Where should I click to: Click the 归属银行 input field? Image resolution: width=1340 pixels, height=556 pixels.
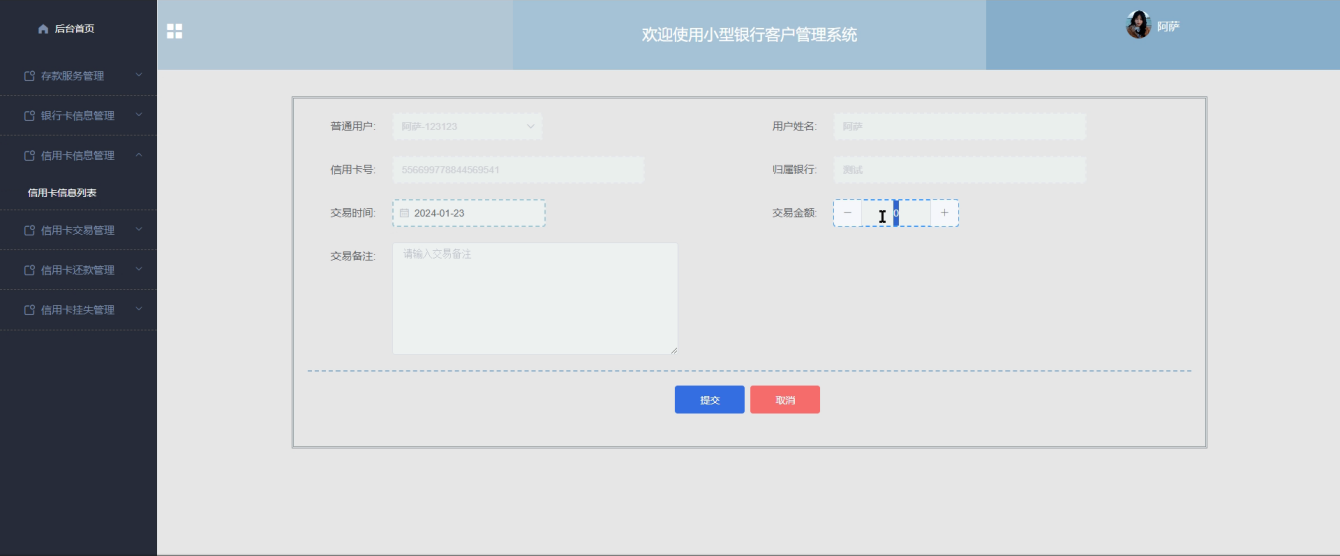tap(960, 170)
